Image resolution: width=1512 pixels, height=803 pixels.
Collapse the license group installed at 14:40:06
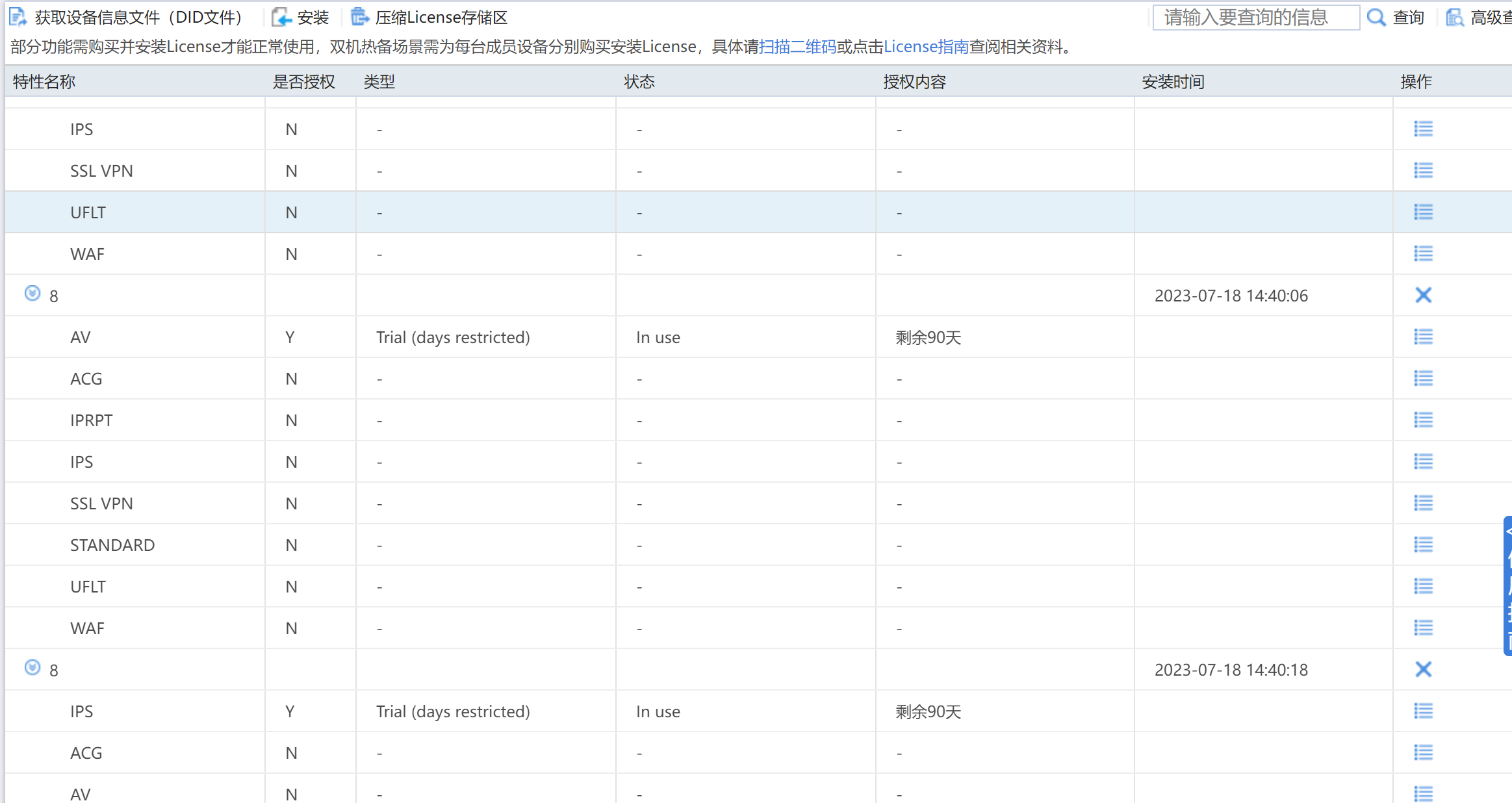(32, 294)
